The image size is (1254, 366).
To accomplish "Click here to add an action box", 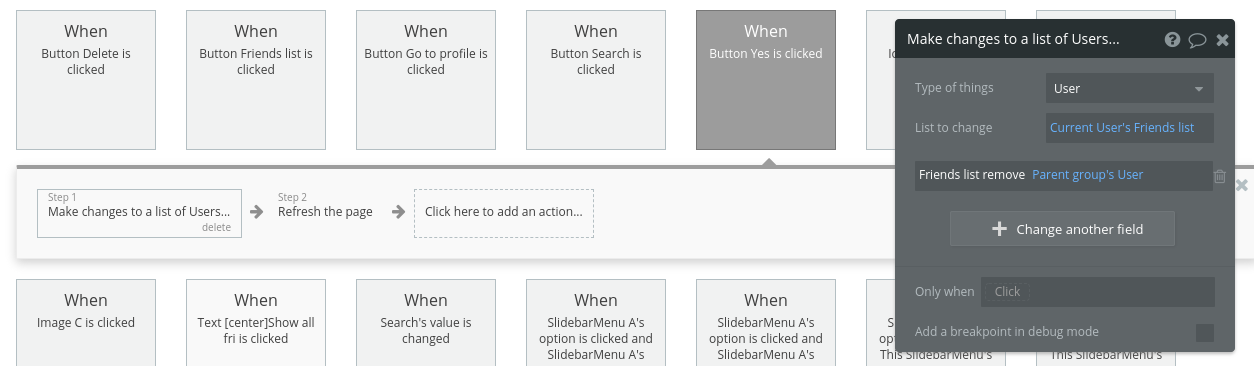I will click(504, 213).
